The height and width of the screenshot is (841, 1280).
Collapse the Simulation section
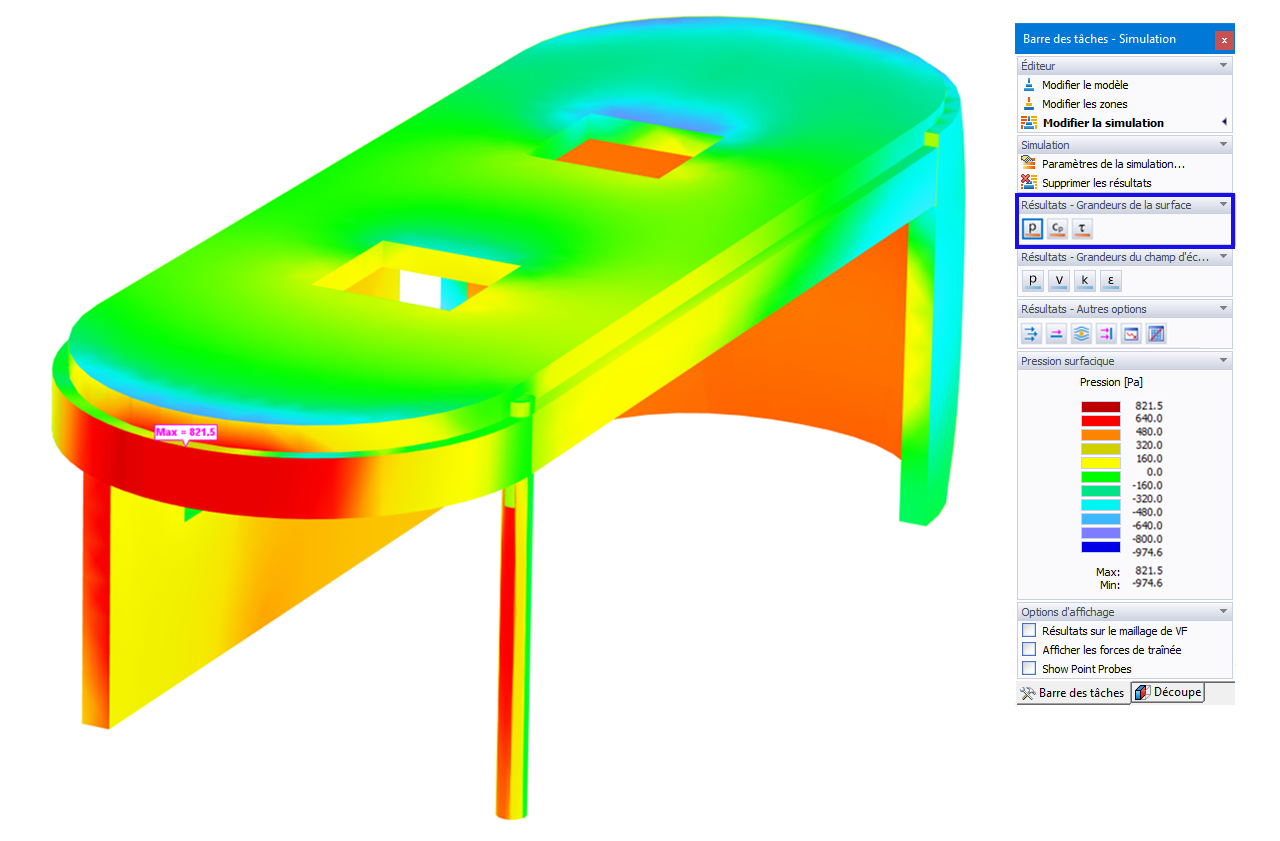(1223, 145)
